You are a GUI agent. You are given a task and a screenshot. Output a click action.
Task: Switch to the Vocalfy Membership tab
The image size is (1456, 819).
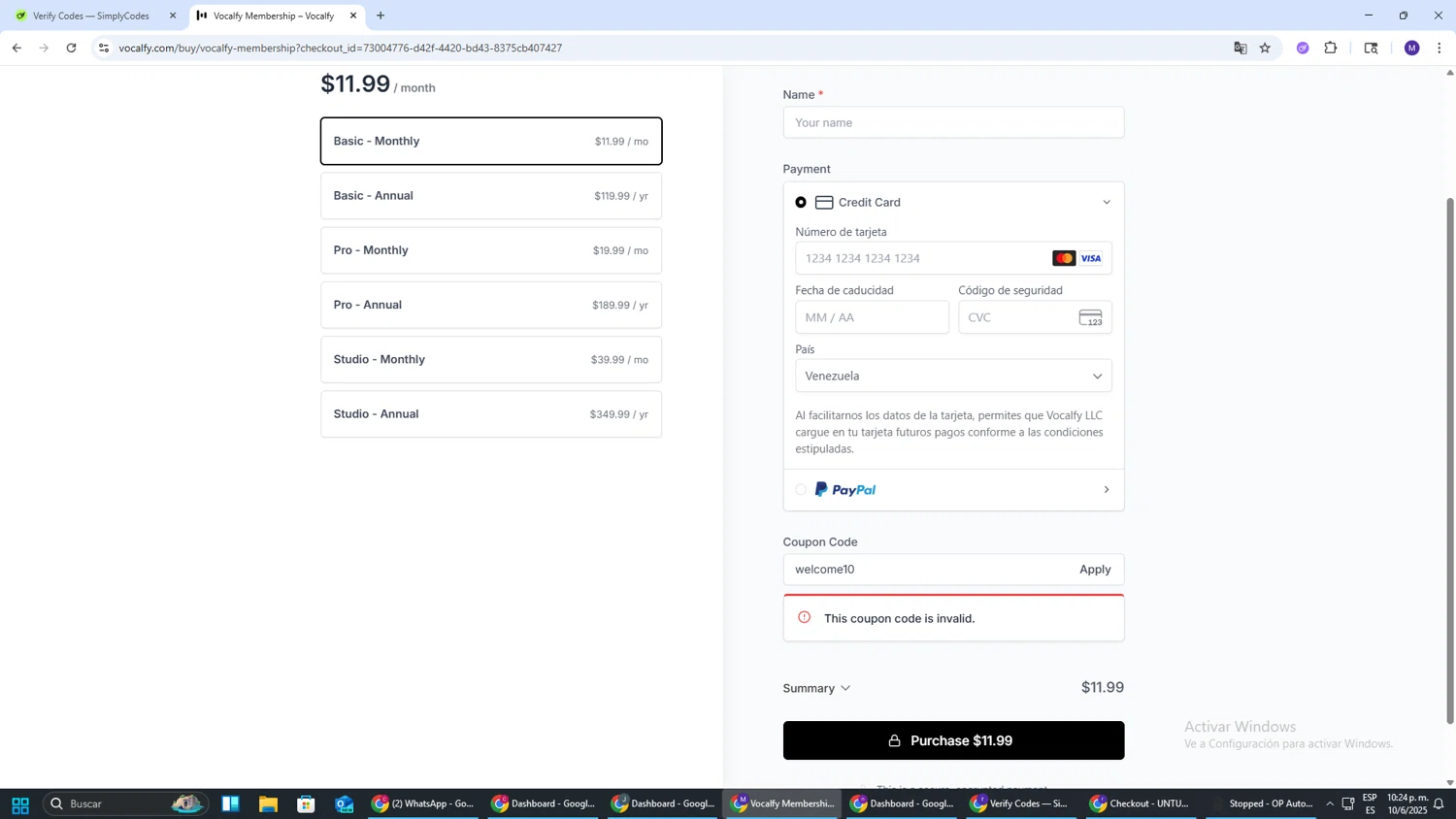pos(278,16)
